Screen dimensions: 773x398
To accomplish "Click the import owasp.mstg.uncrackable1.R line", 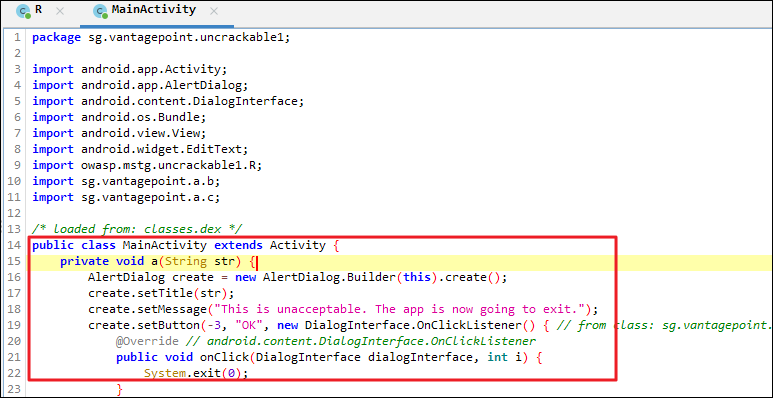I will [x=147, y=165].
